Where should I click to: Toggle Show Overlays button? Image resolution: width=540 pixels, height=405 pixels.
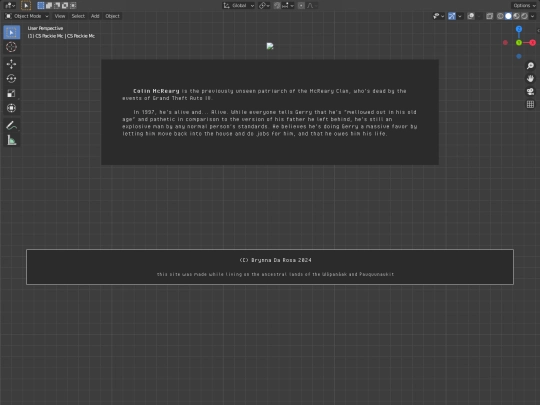[470, 16]
